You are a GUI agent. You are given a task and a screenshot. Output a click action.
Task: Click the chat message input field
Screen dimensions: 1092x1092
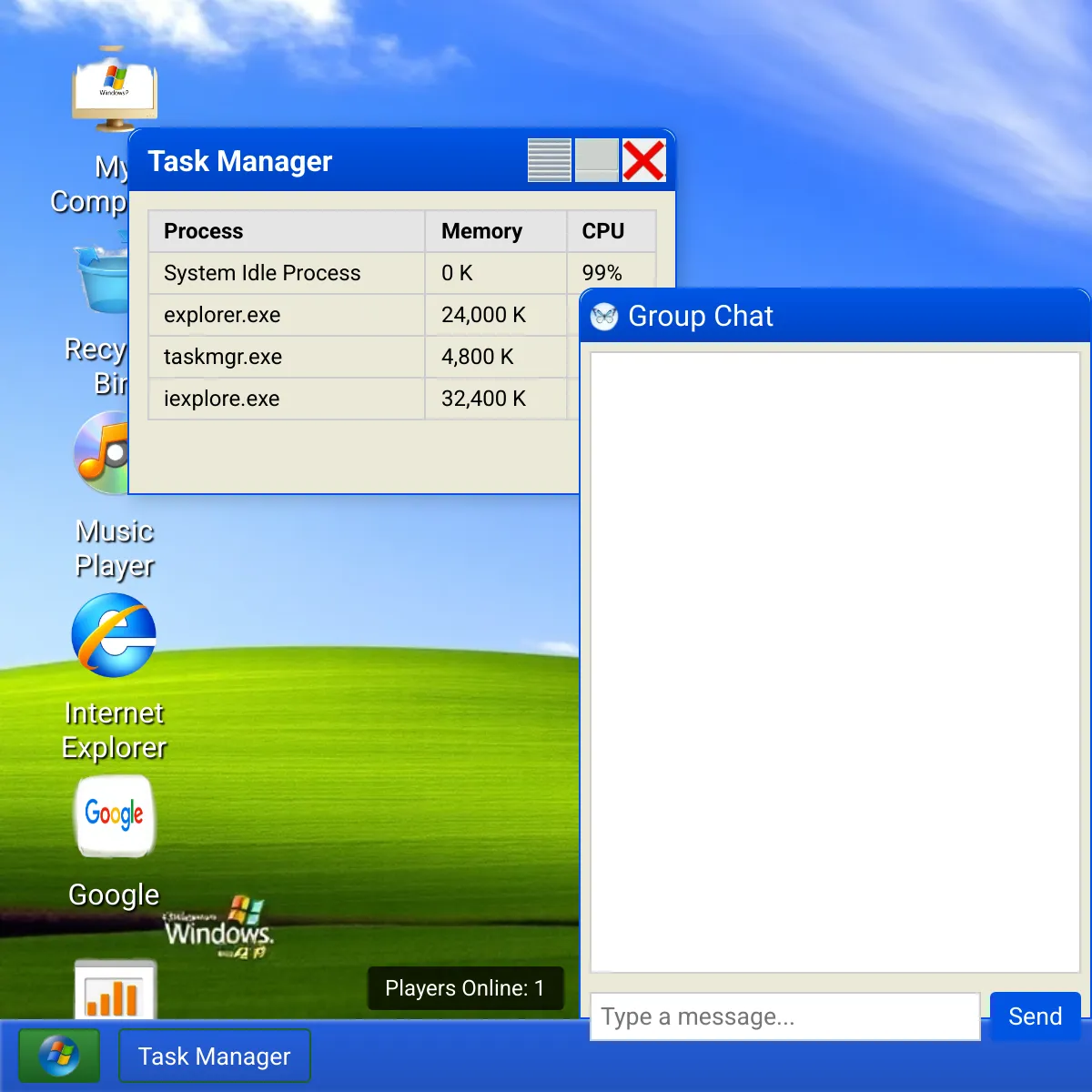pos(783,1016)
